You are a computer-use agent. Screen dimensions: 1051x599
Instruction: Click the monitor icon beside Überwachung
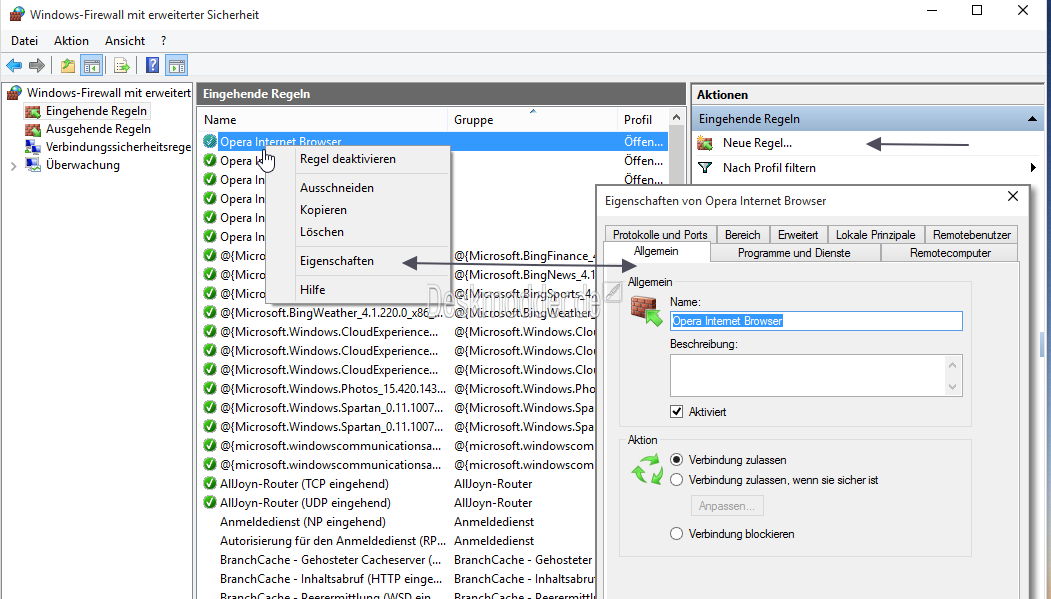pyautogui.click(x=33, y=165)
